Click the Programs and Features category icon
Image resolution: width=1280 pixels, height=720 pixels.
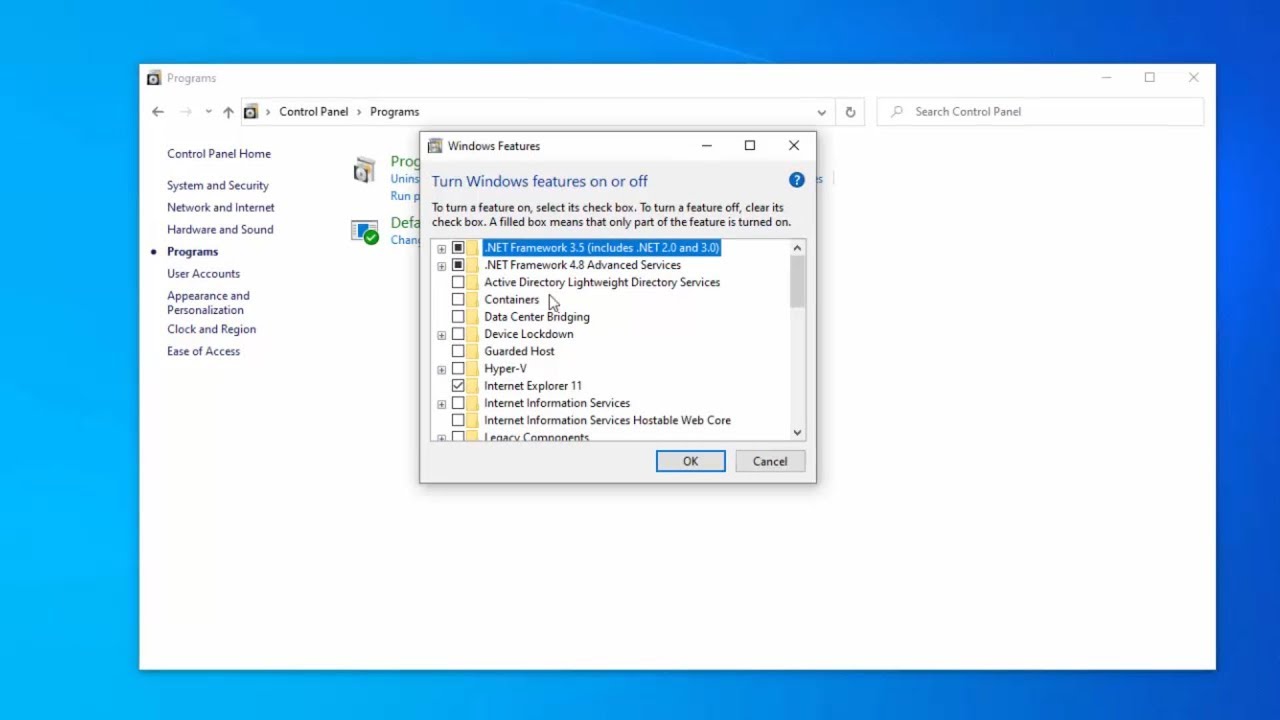tap(364, 170)
